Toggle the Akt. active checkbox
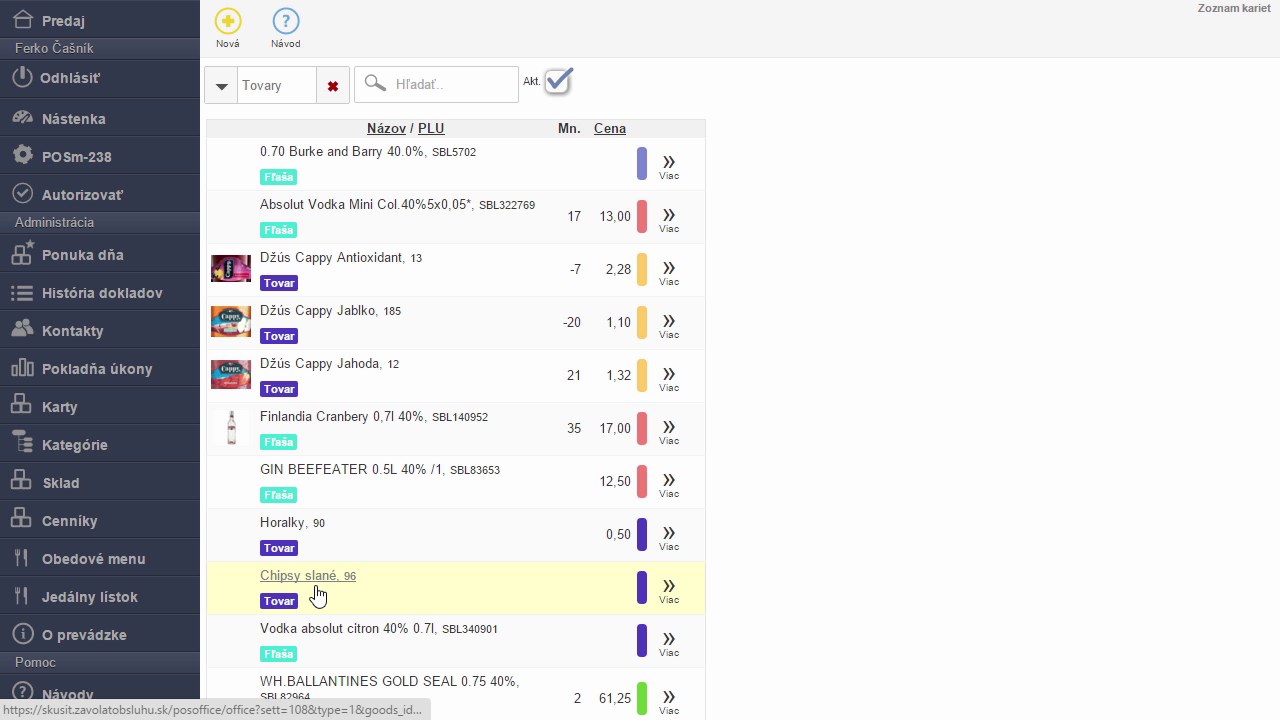Image resolution: width=1280 pixels, height=720 pixels. pyautogui.click(x=558, y=81)
